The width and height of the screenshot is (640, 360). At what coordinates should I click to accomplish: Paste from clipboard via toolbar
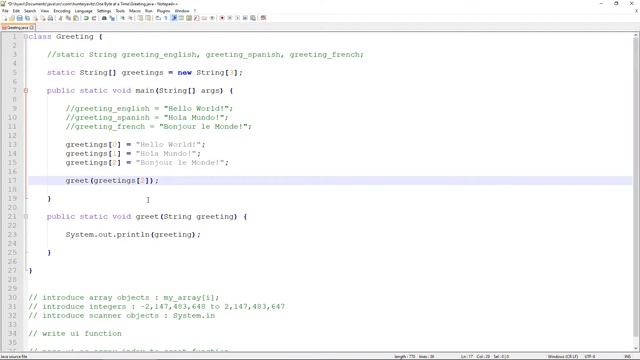pyautogui.click(x=76, y=18)
